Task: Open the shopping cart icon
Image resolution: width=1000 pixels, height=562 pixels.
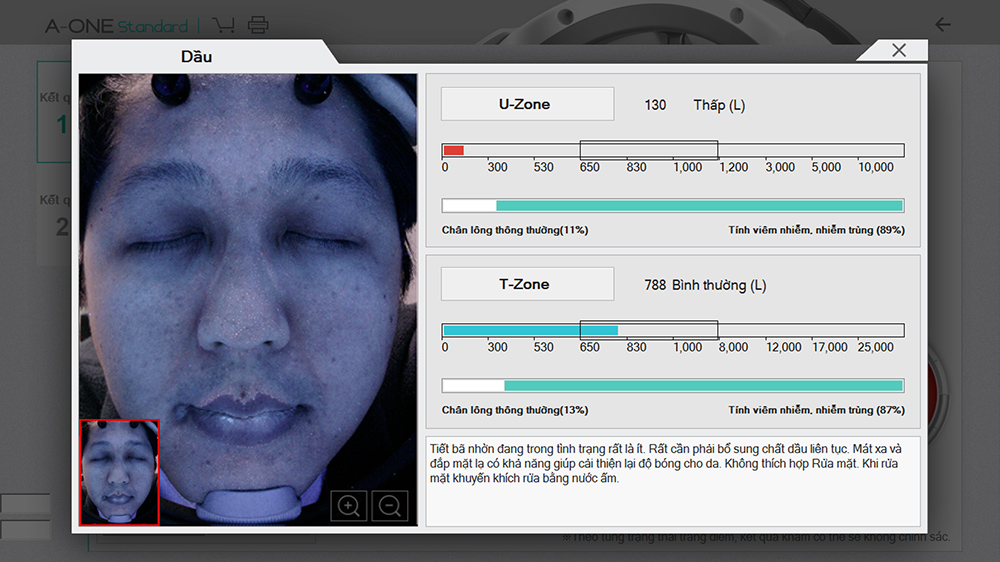Action: (224, 25)
